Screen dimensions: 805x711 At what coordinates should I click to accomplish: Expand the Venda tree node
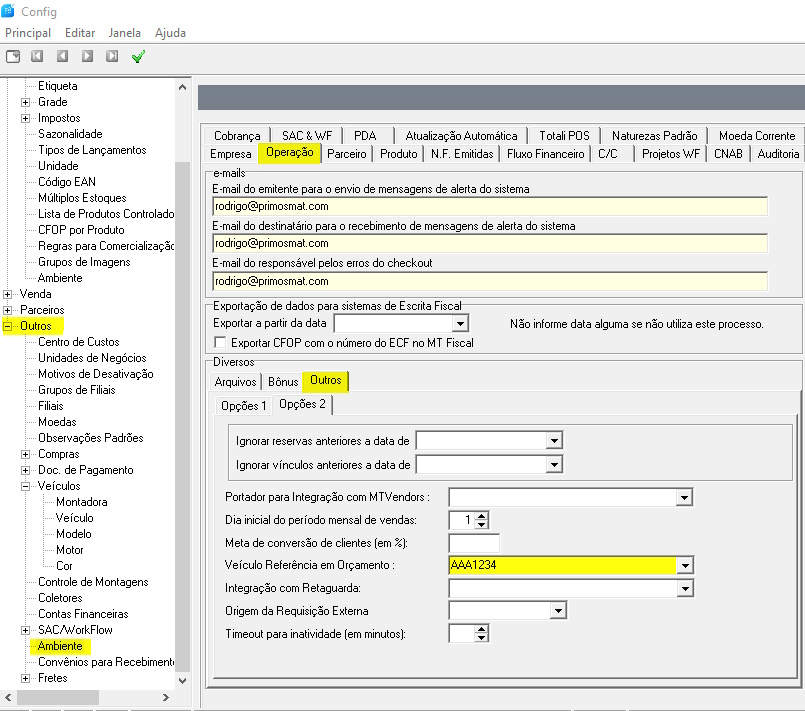coord(9,294)
